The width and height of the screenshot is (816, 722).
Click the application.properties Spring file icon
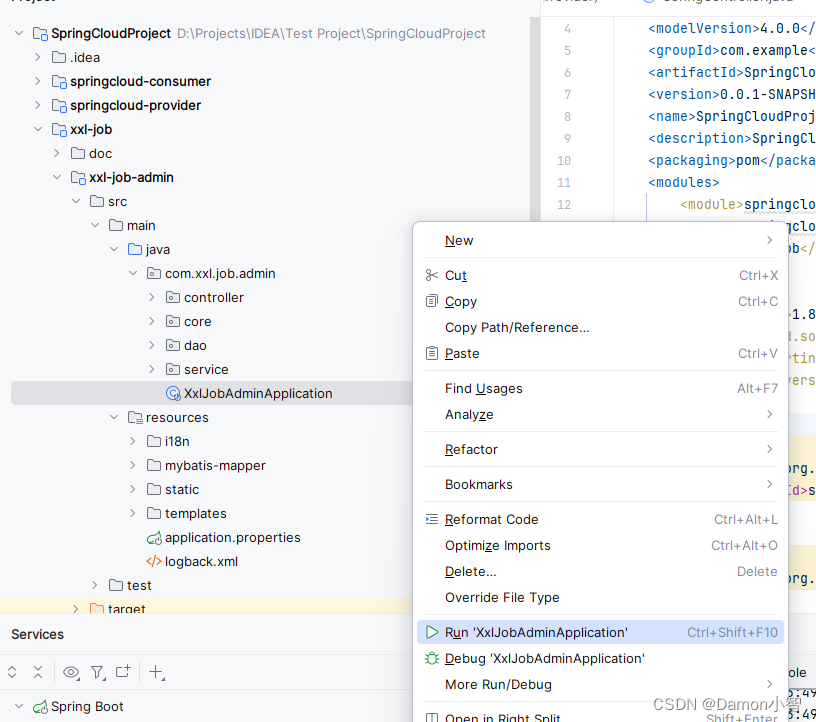click(x=153, y=538)
